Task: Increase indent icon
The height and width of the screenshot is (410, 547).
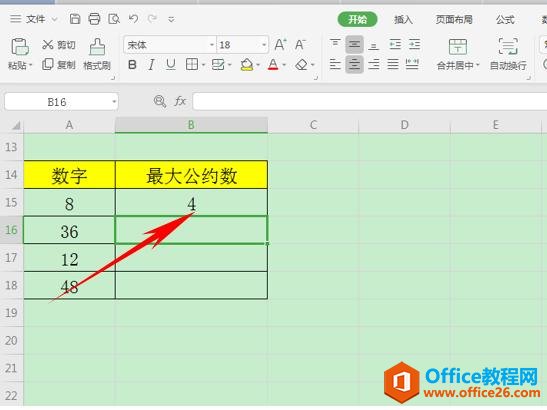Action: pyautogui.click(x=414, y=44)
